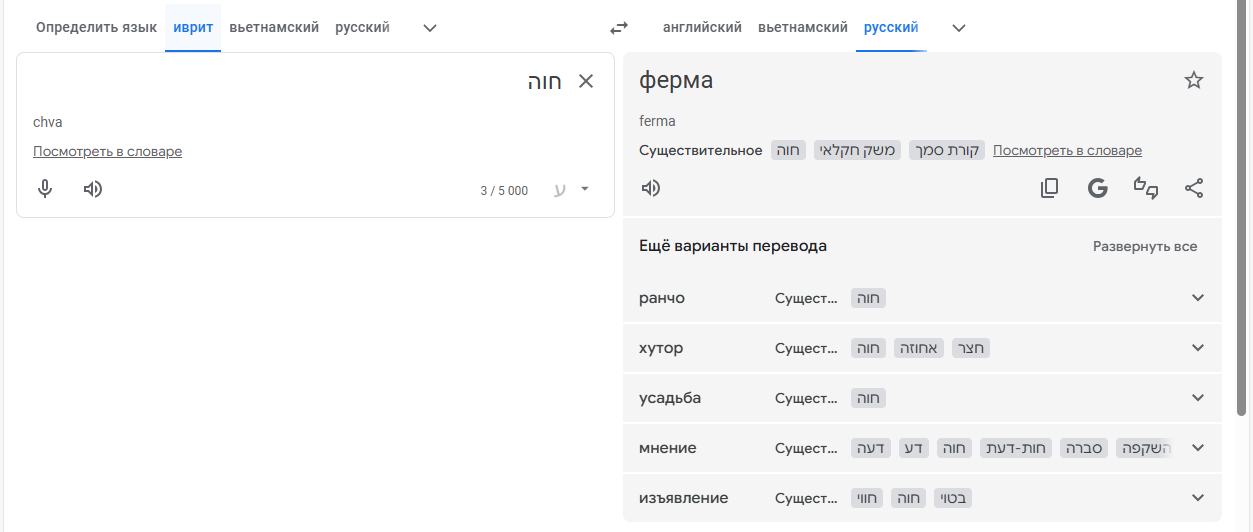Search translation with Google icon
The height and width of the screenshot is (532, 1253).
(x=1098, y=188)
